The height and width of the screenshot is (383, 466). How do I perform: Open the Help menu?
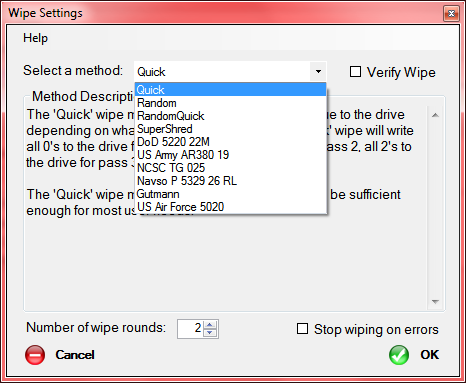[x=35, y=38]
